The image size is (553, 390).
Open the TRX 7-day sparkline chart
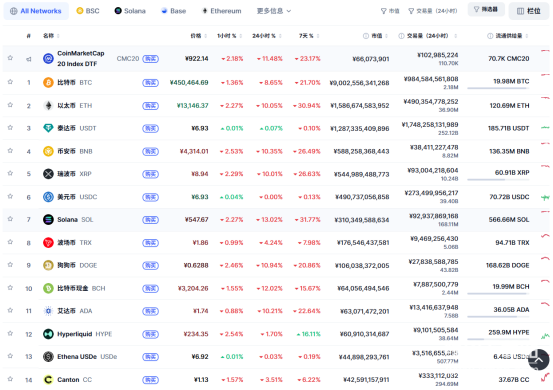tap(545, 236)
